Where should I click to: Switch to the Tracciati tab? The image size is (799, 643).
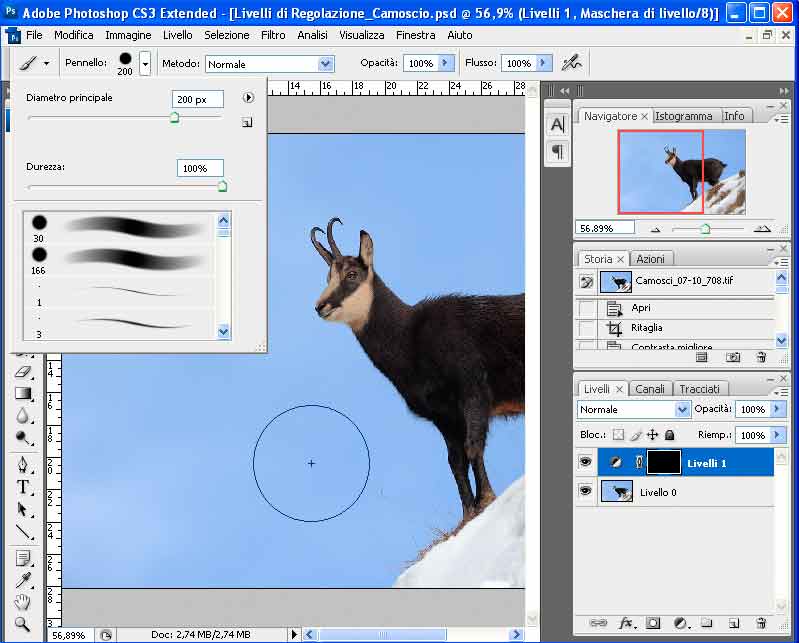tap(700, 389)
